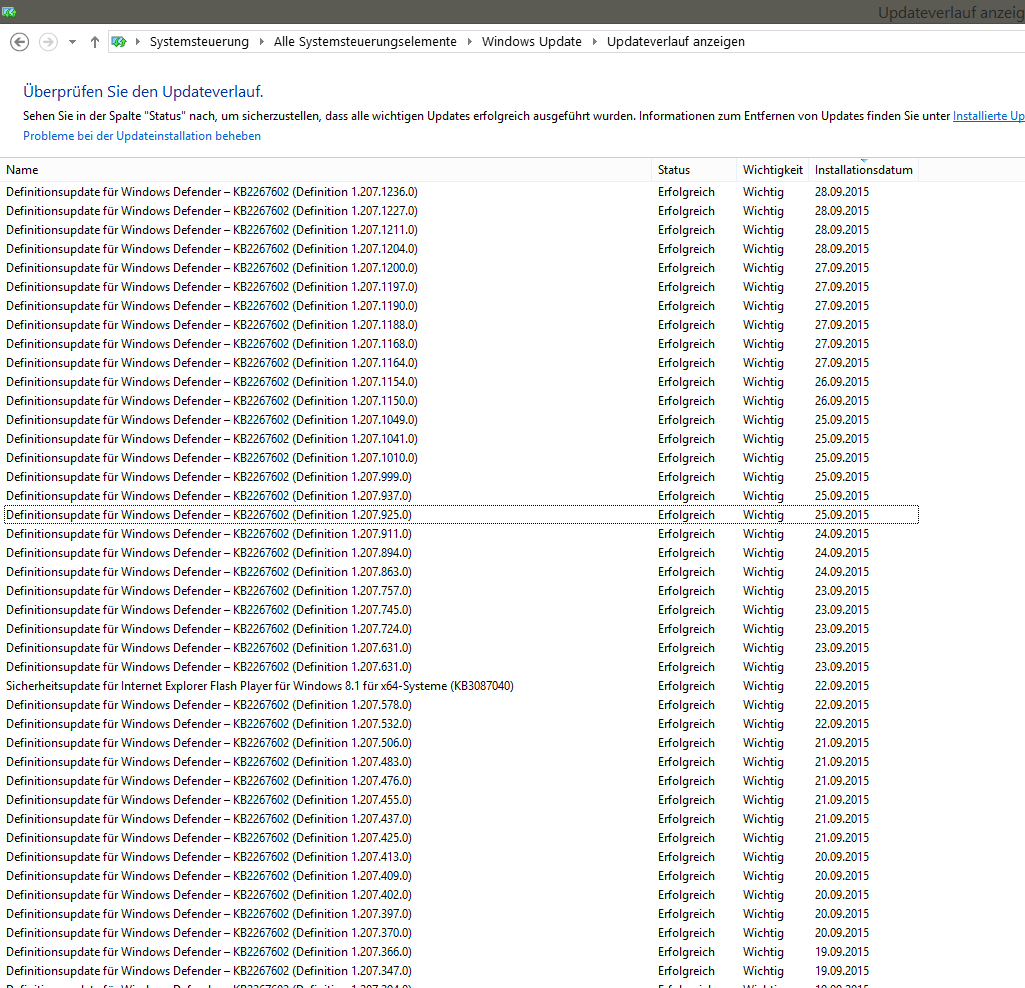Expand chevron after Alle Systemsteuerungselemente
The width and height of the screenshot is (1025, 988).
click(469, 42)
